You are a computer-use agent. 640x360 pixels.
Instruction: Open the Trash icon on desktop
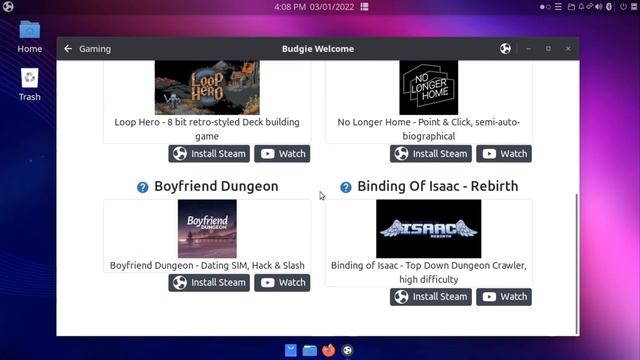coord(29,84)
